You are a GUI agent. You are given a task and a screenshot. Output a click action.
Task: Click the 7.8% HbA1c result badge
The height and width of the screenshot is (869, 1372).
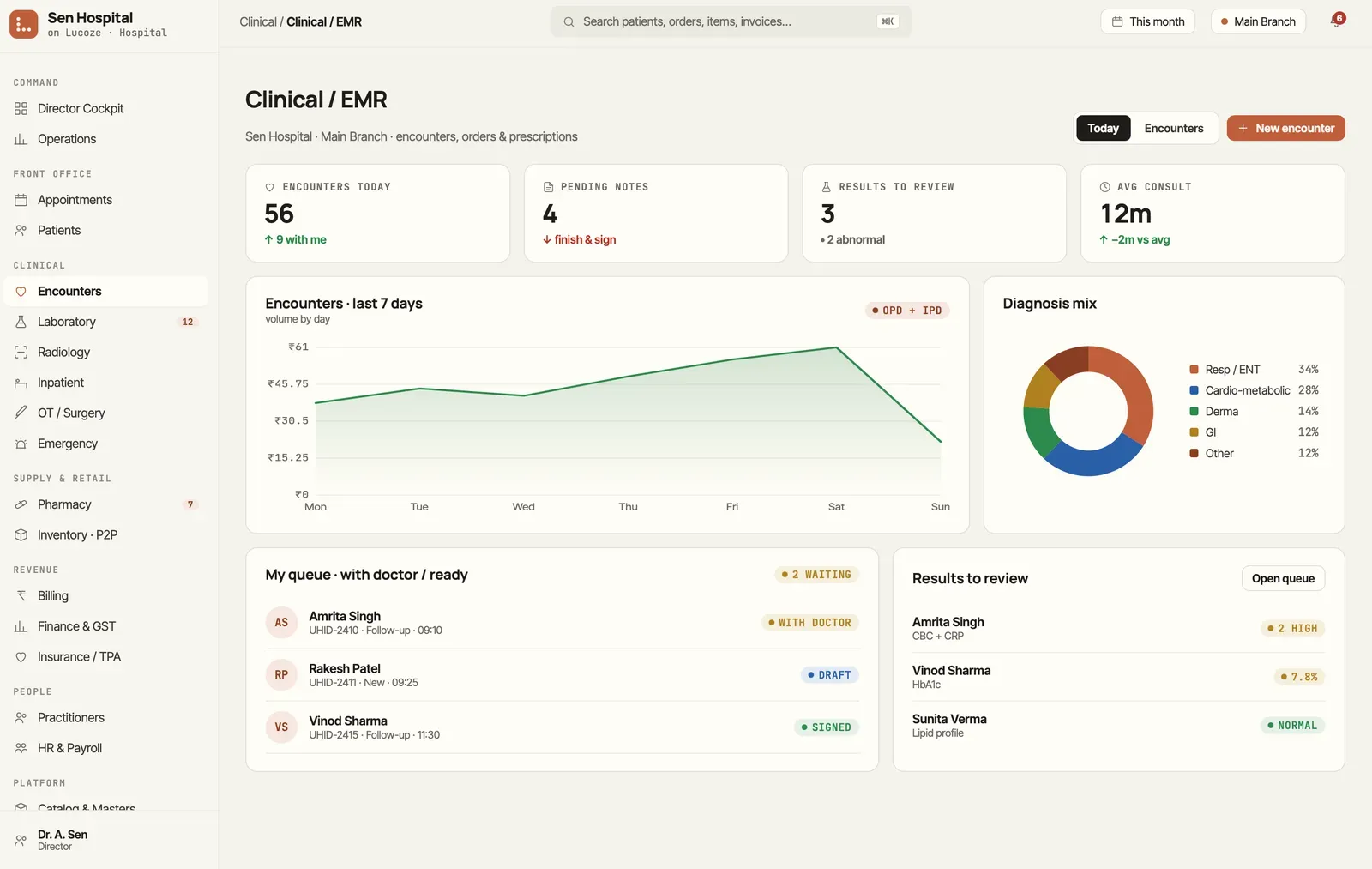click(x=1299, y=678)
